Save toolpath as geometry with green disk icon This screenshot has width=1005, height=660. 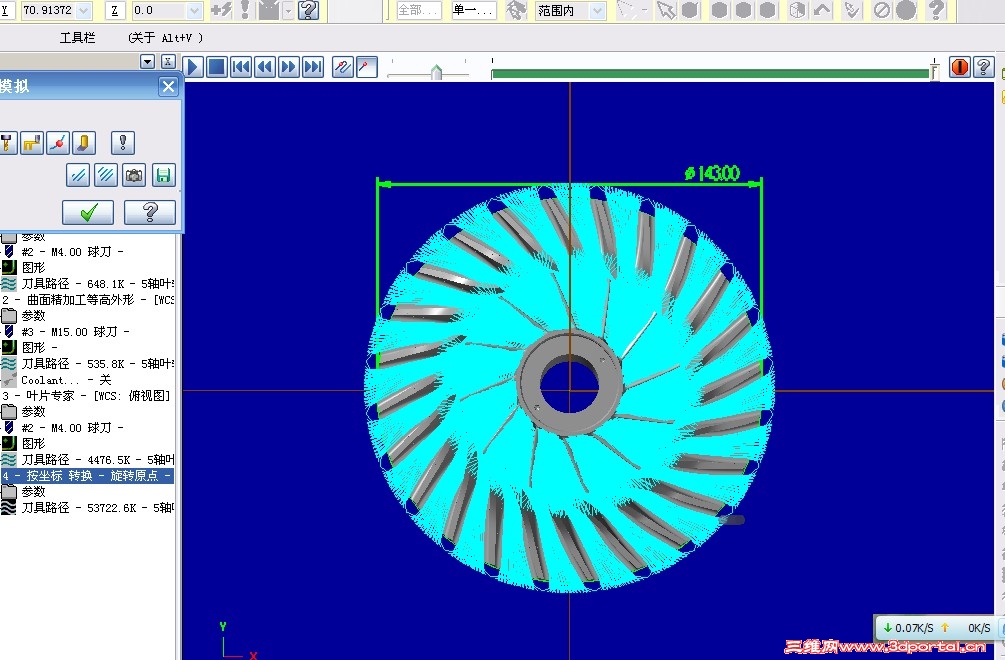tap(164, 175)
